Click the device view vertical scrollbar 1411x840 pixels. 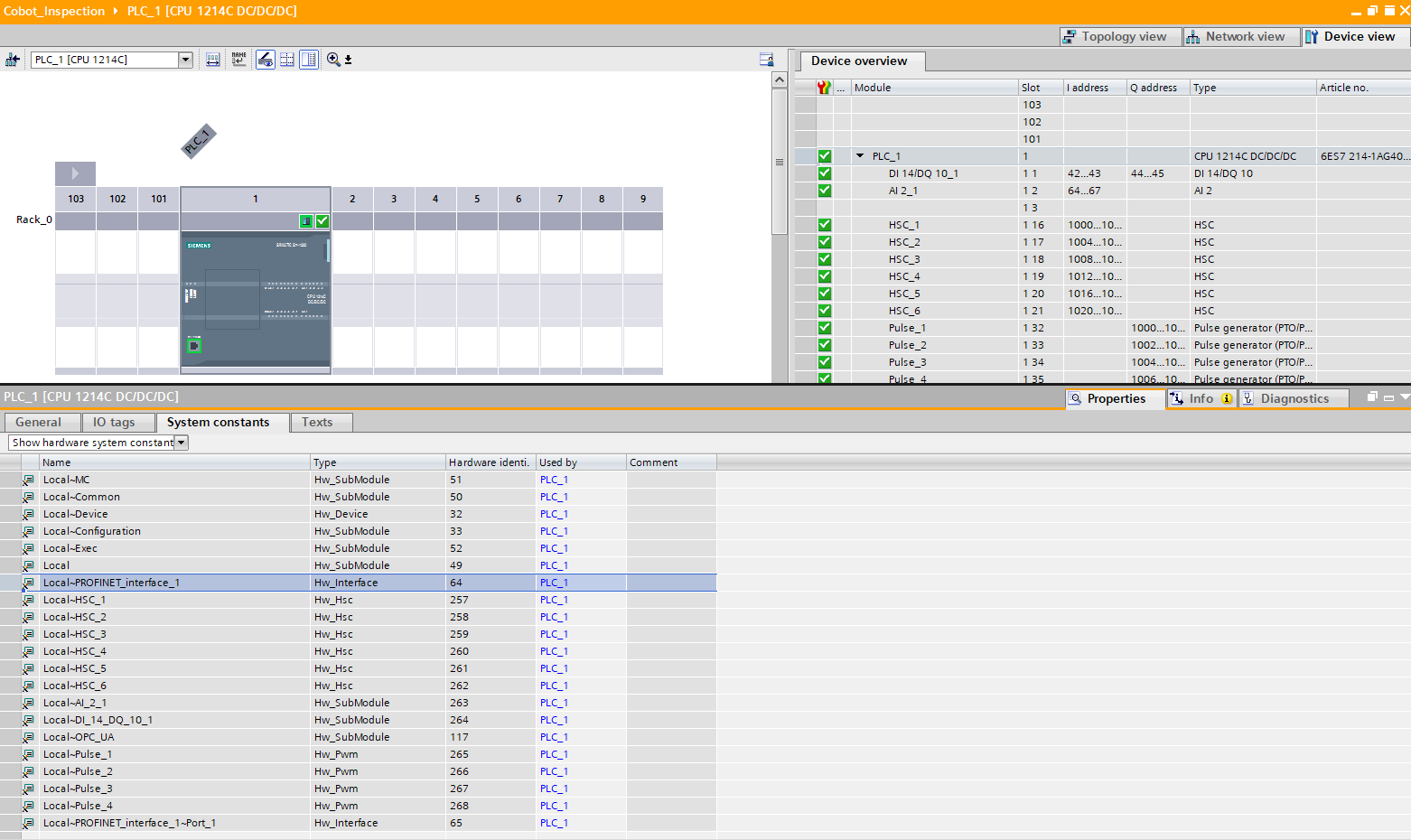point(780,163)
